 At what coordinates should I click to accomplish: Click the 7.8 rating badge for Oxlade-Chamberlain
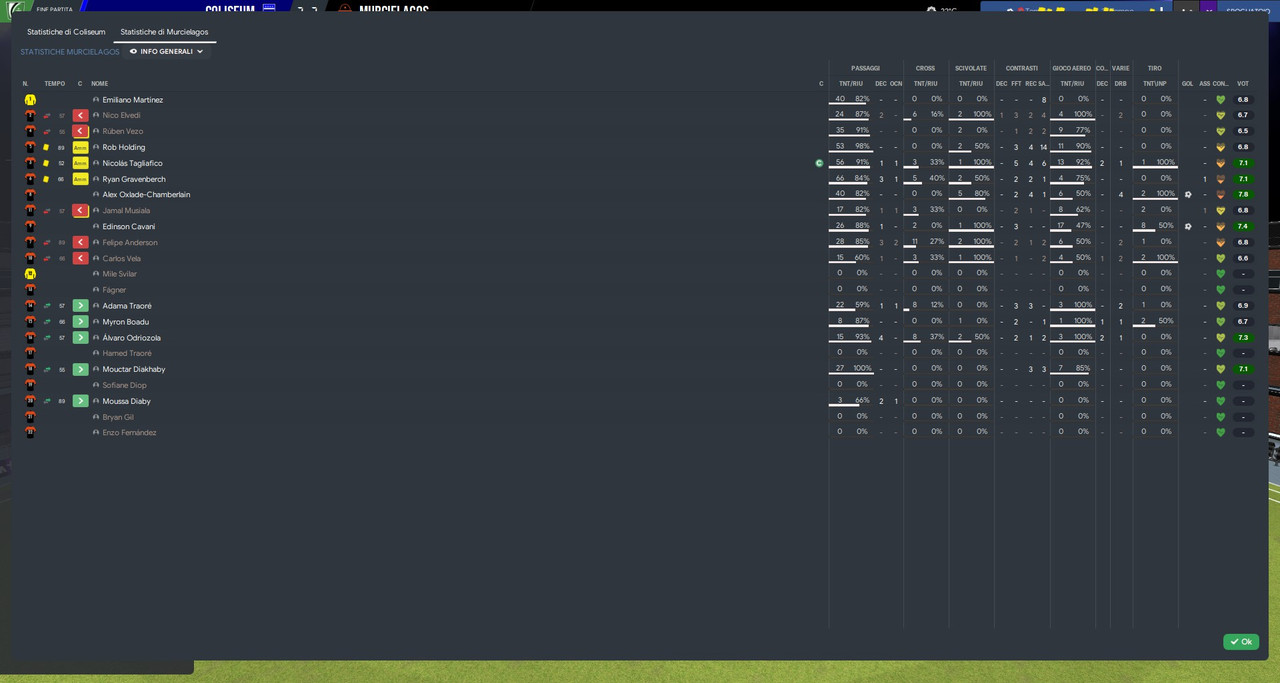tap(1243, 195)
